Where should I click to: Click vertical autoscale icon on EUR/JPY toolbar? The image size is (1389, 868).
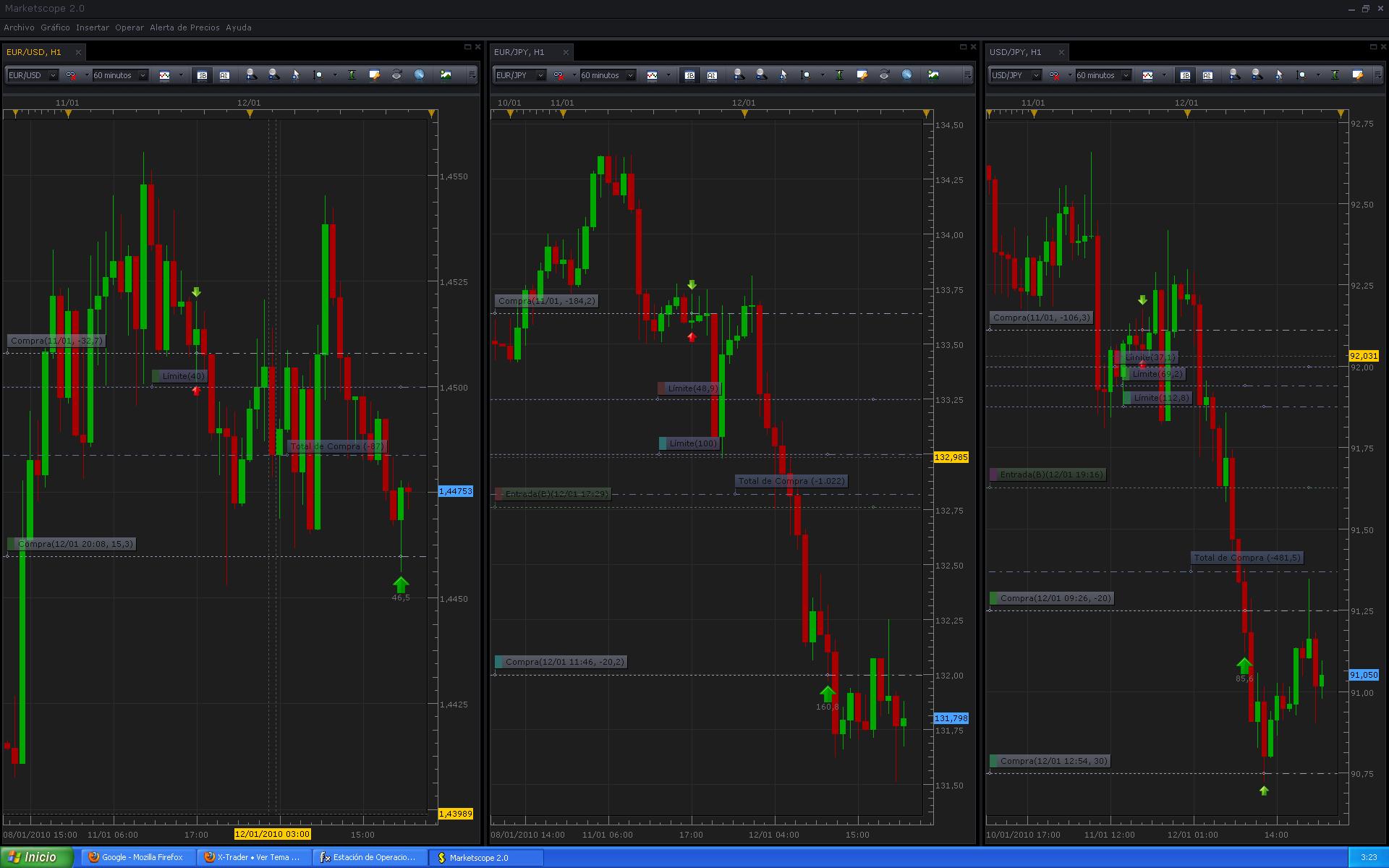839,75
